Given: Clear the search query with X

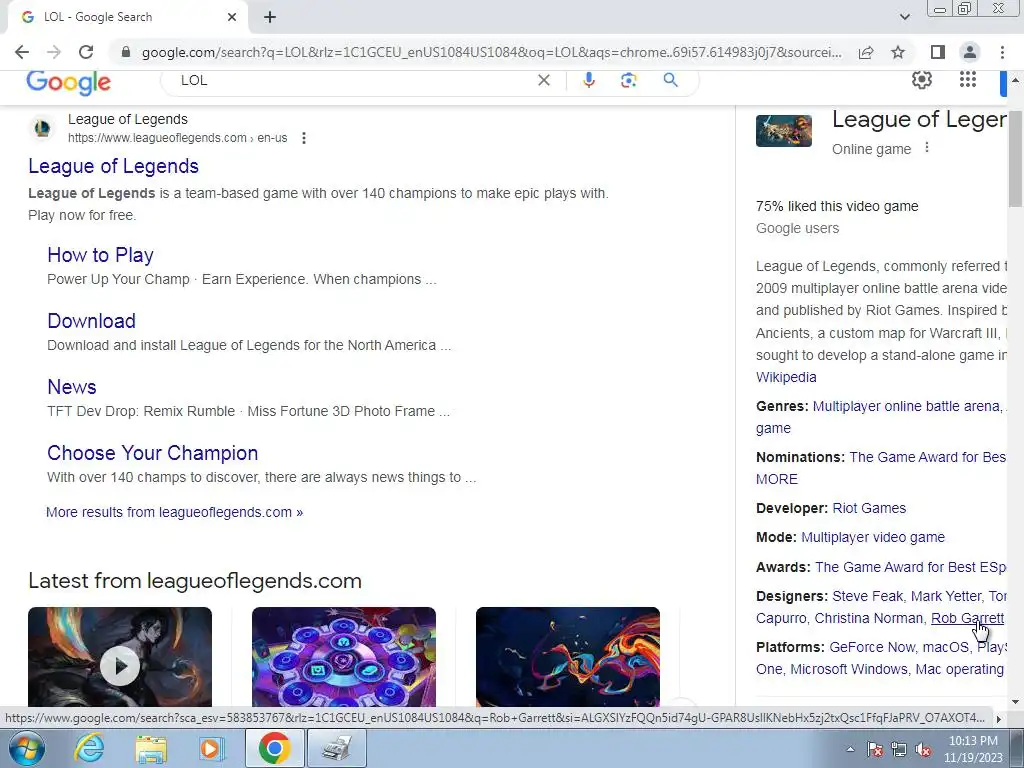Looking at the screenshot, I should point(543,80).
